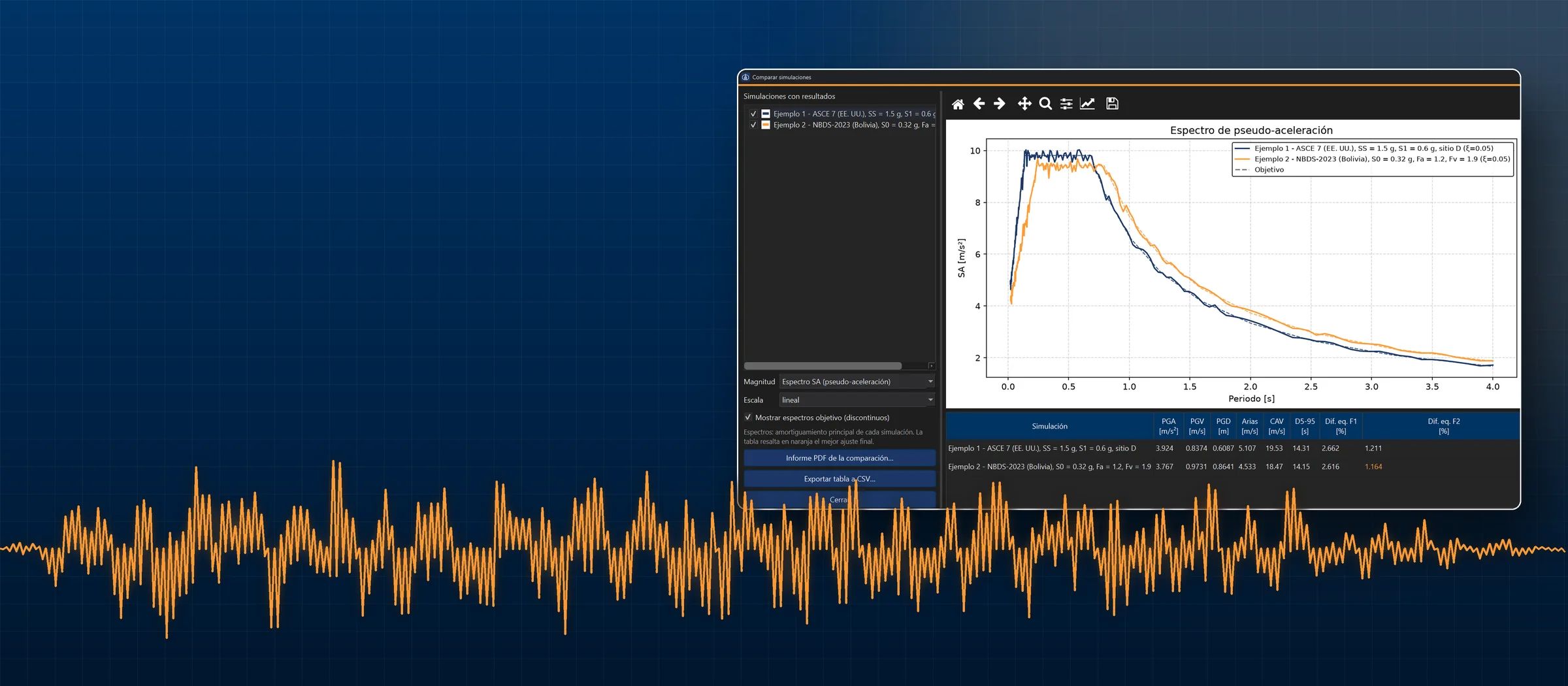Click Informe PDF de la comparación button
Viewport: 1568px width, 686px height.
[x=840, y=458]
